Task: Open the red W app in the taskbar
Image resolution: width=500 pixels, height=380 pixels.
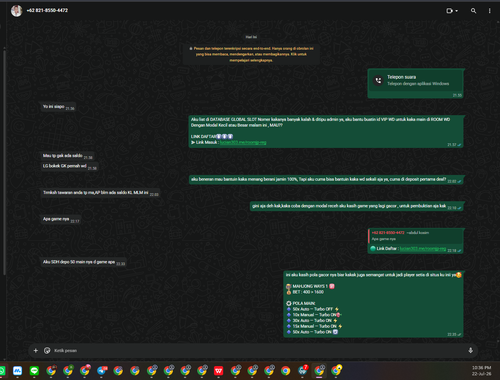Action: [218, 370]
